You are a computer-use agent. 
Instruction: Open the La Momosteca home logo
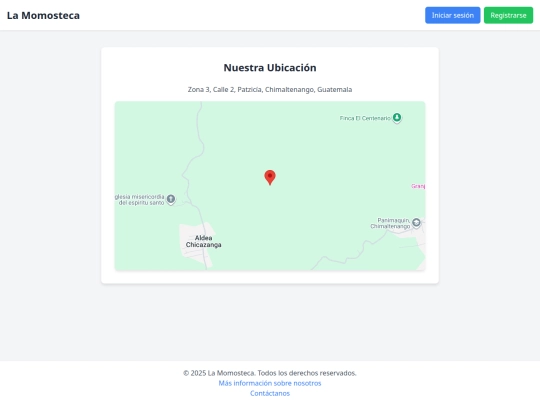pos(43,15)
